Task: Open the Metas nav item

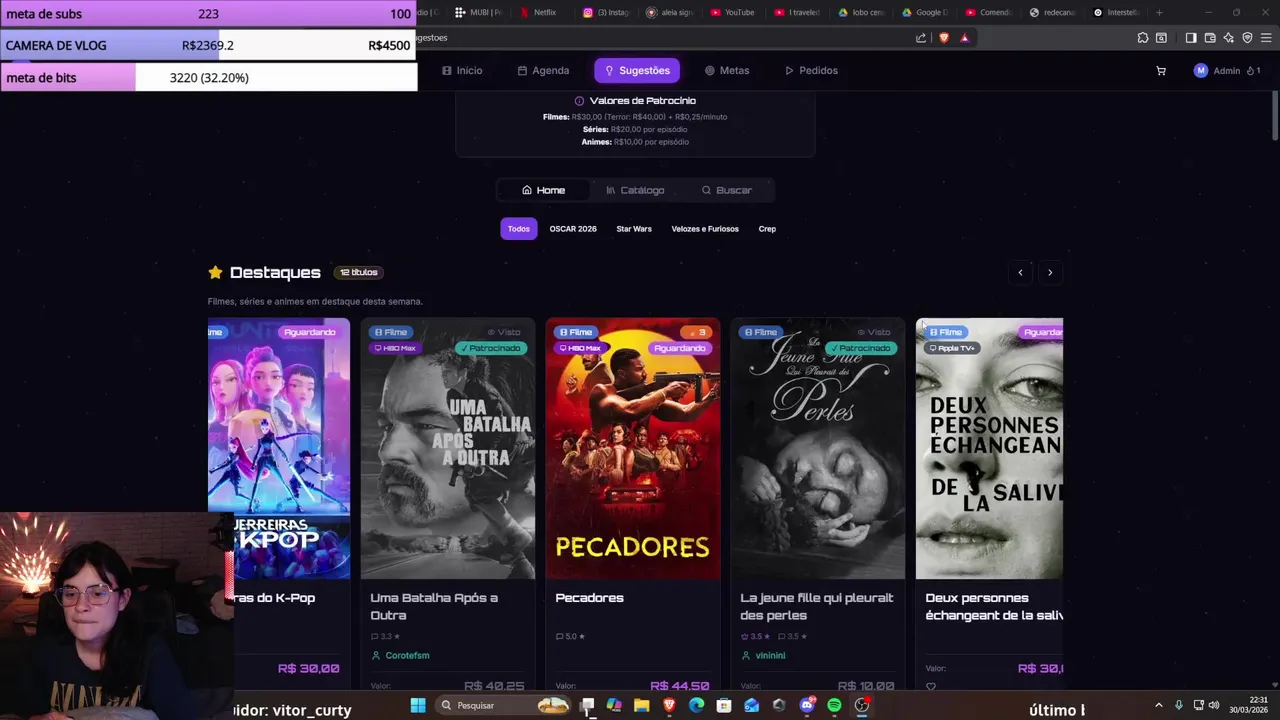Action: coord(727,71)
